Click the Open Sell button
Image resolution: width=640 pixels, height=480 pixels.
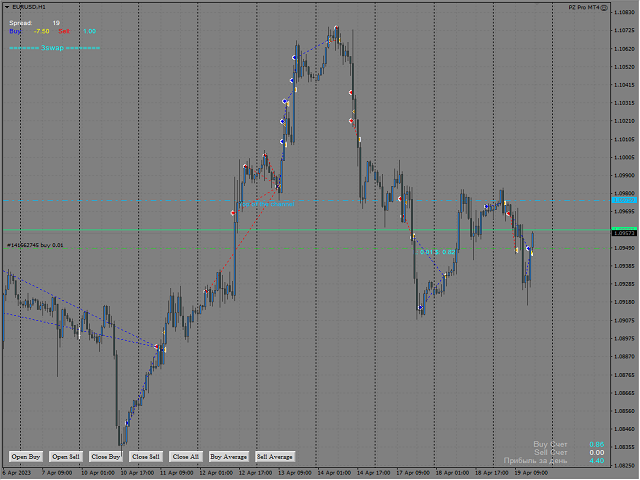[x=66, y=457]
